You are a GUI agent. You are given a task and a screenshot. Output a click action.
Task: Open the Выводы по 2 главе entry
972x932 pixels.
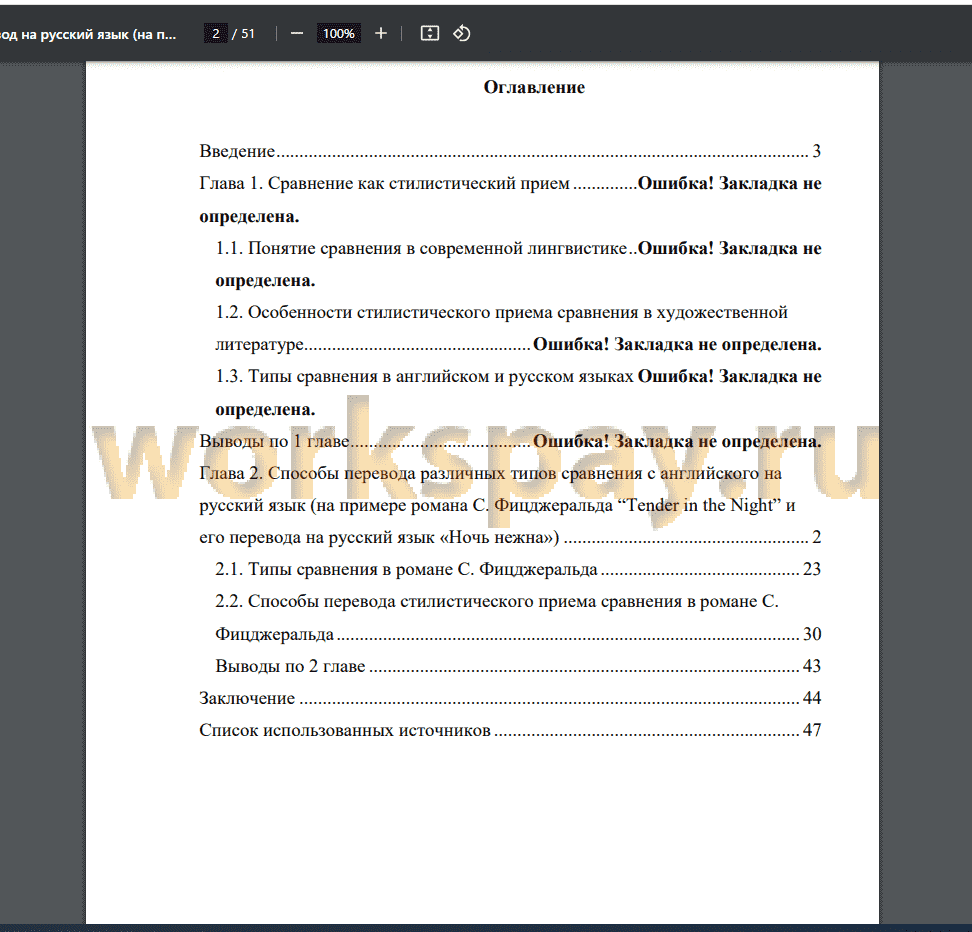coord(518,666)
